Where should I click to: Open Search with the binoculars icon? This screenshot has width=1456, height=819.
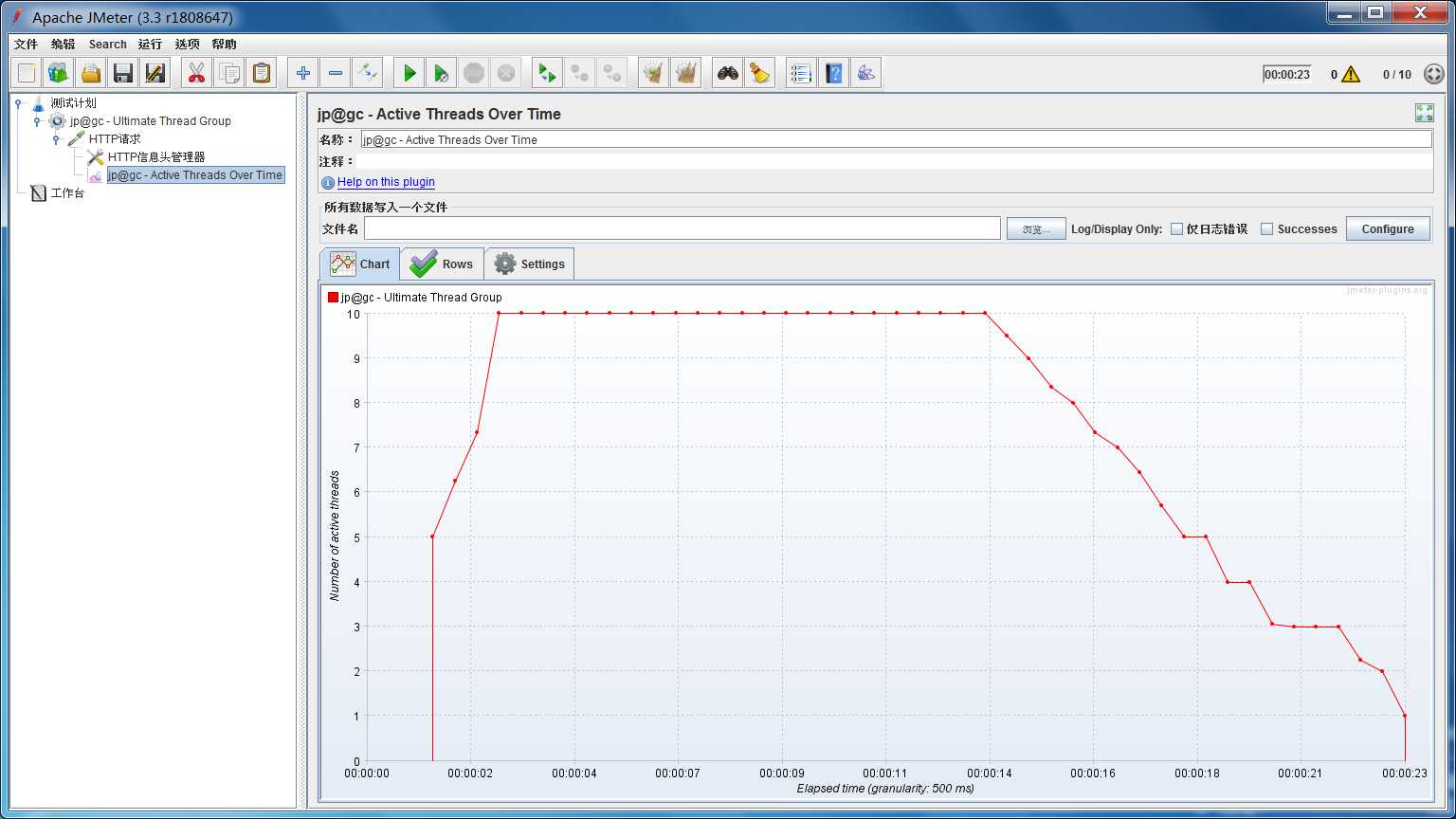tap(727, 73)
